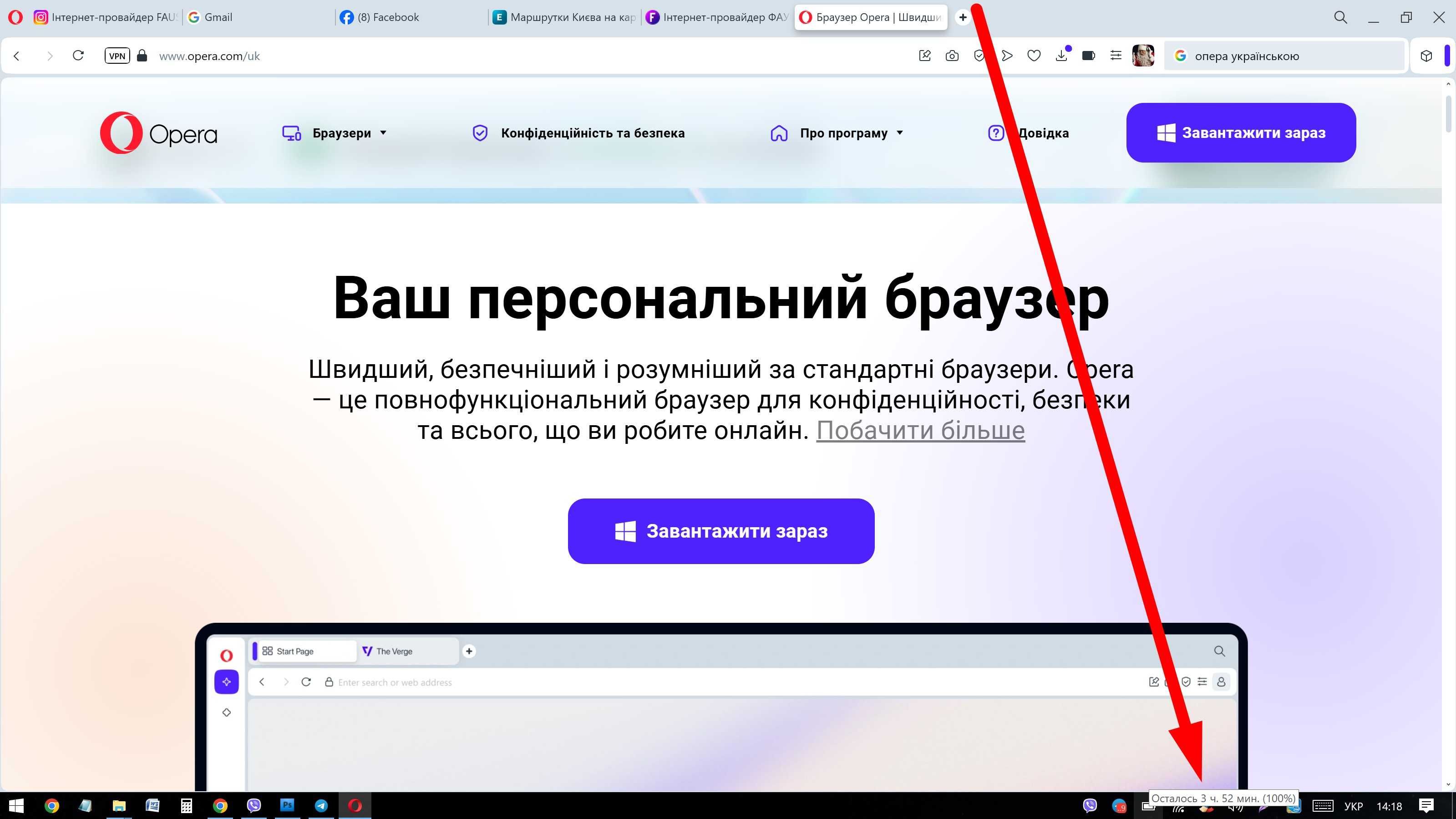Open the downloads icon in toolbar
Image resolution: width=1456 pixels, height=819 pixels.
(1061, 56)
